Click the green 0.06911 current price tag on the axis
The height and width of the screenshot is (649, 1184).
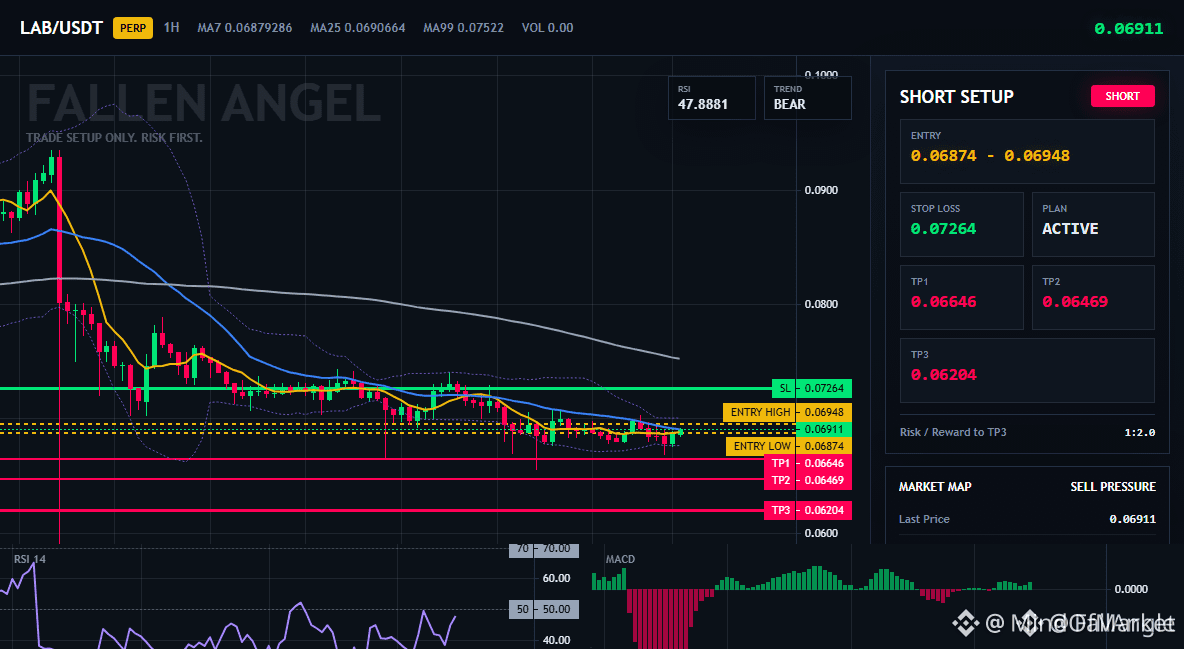[824, 429]
